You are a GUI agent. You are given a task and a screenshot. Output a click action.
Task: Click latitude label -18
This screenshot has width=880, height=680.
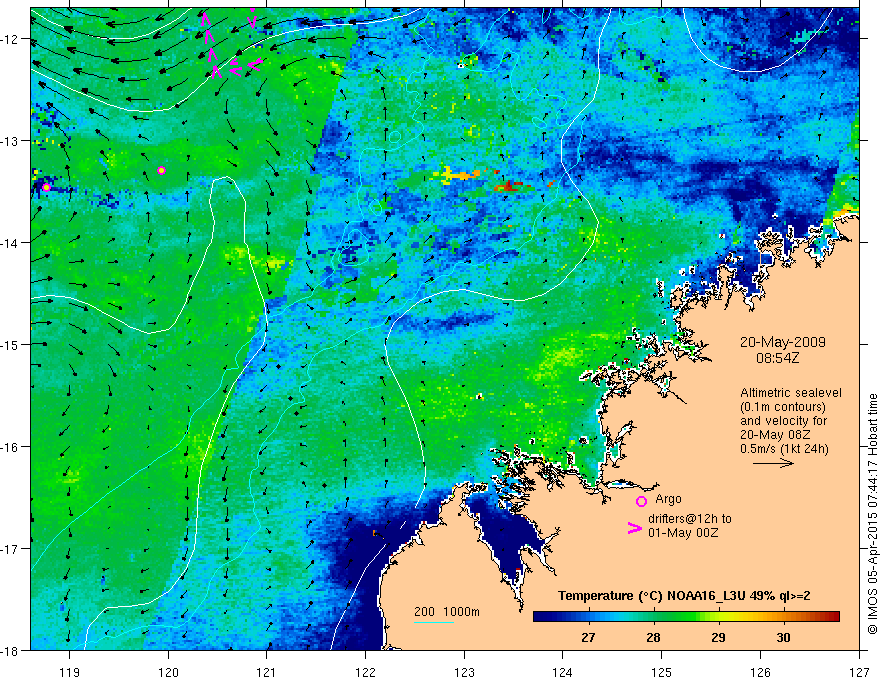point(10,650)
